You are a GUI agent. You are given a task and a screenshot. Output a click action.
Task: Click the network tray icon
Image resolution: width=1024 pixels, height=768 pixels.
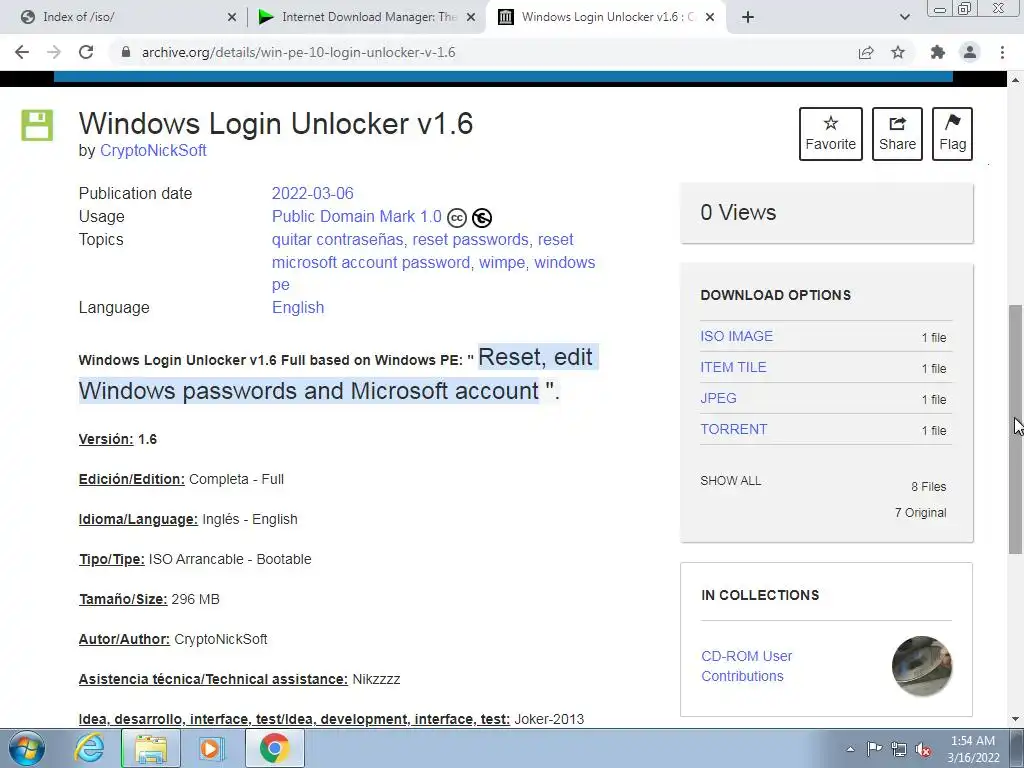click(899, 749)
